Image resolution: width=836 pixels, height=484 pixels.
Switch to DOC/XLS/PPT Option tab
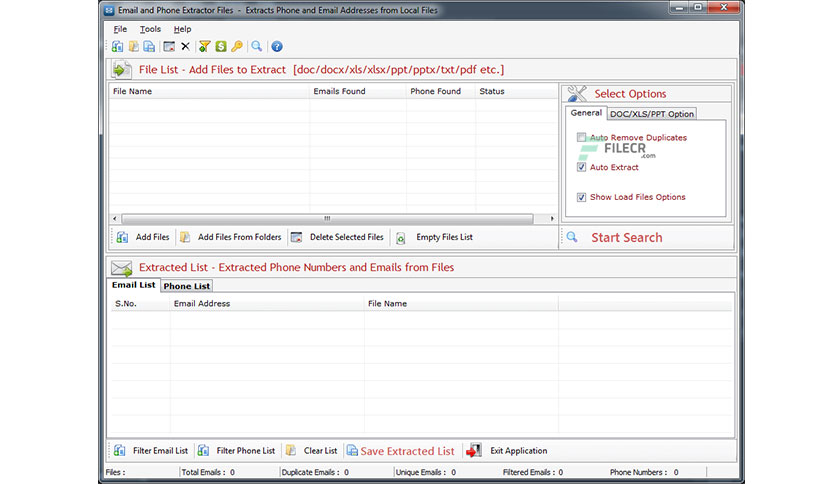[652, 114]
